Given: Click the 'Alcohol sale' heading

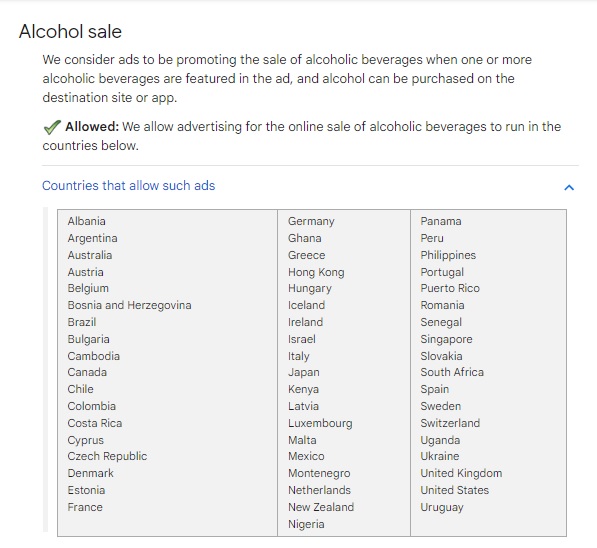Looking at the screenshot, I should (x=70, y=31).
